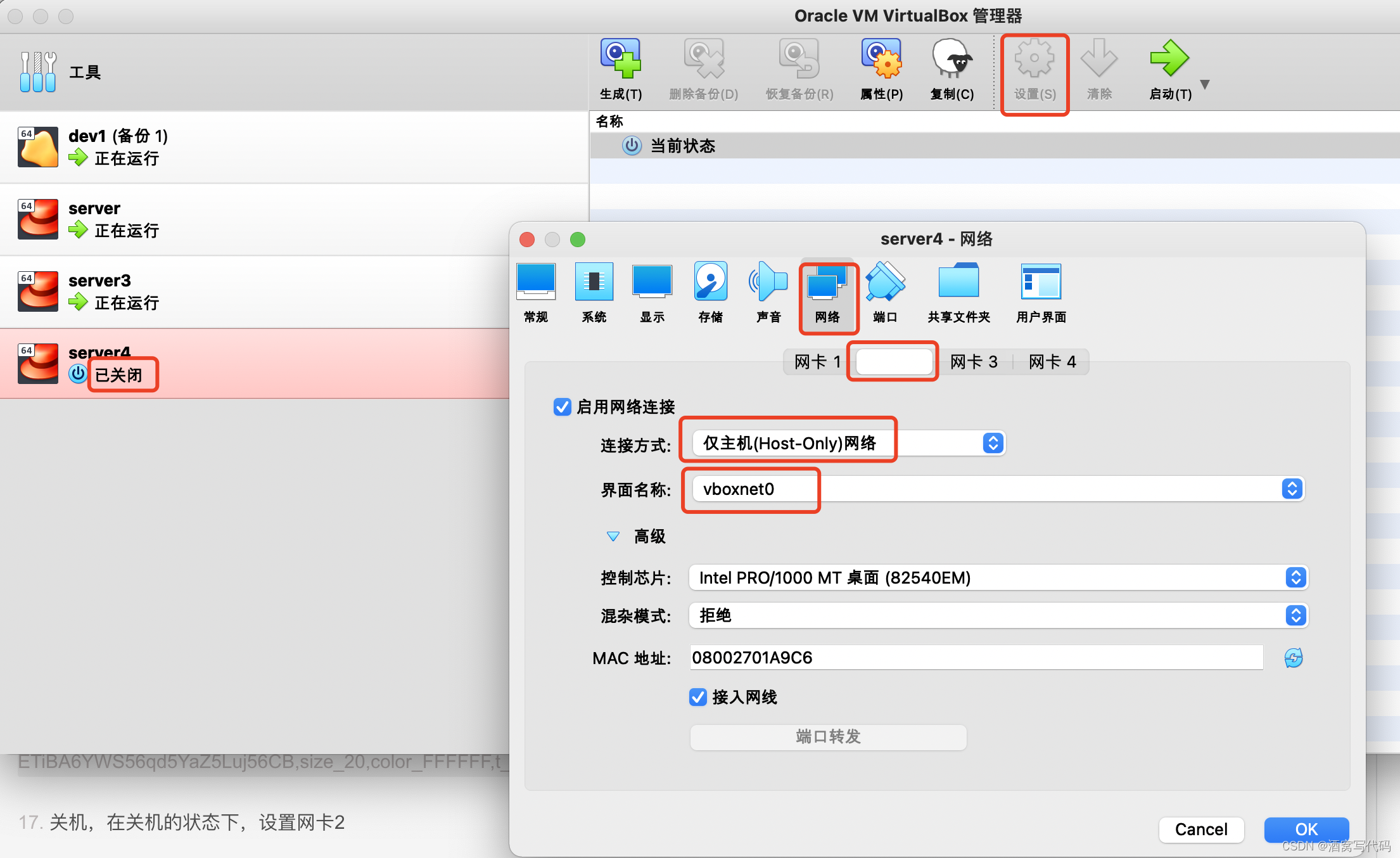1400x858 pixels.
Task: Switch to the 网卡 1 tab
Action: [x=817, y=362]
